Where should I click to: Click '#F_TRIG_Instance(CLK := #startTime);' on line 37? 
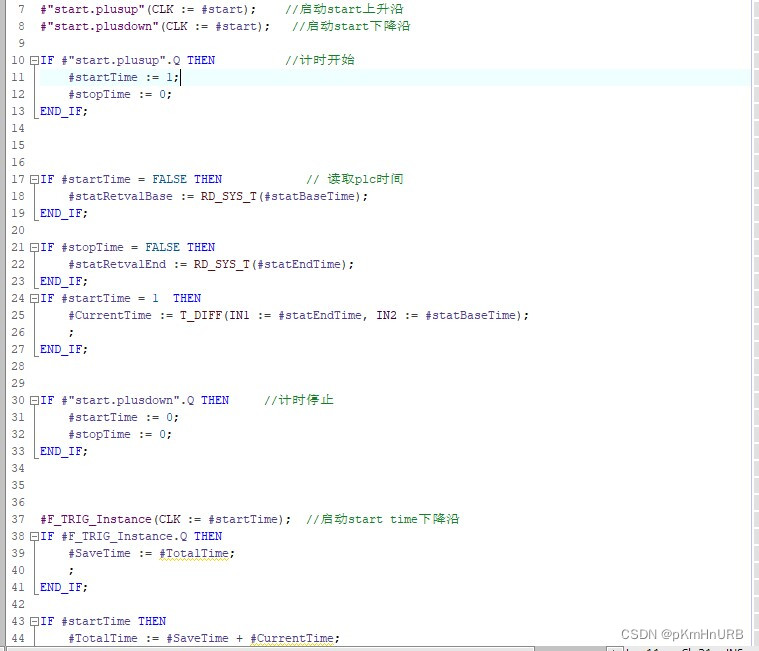click(166, 519)
